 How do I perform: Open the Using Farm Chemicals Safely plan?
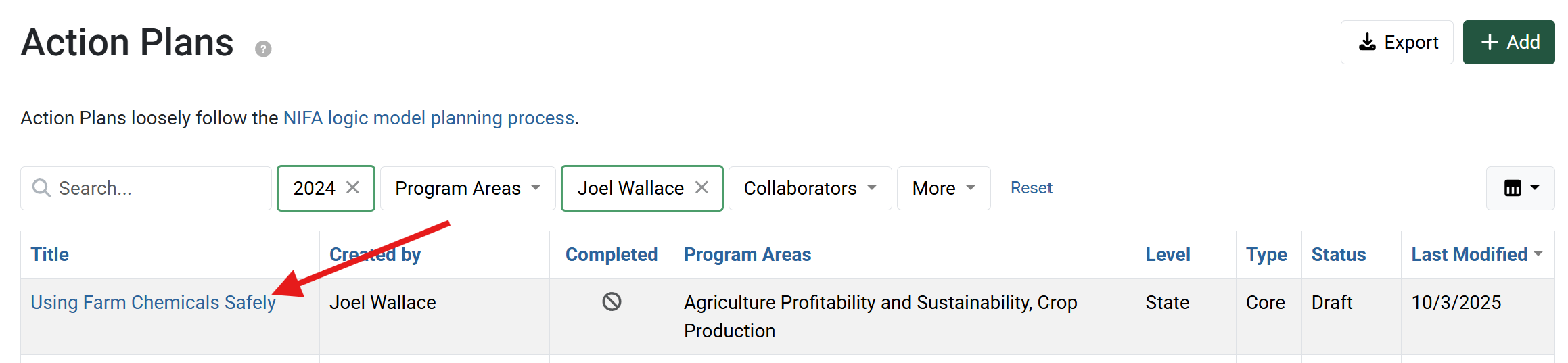[x=153, y=302]
